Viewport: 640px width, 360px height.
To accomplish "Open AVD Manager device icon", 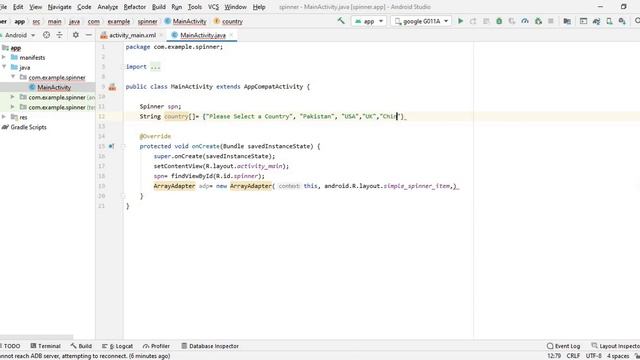I will coord(609,21).
